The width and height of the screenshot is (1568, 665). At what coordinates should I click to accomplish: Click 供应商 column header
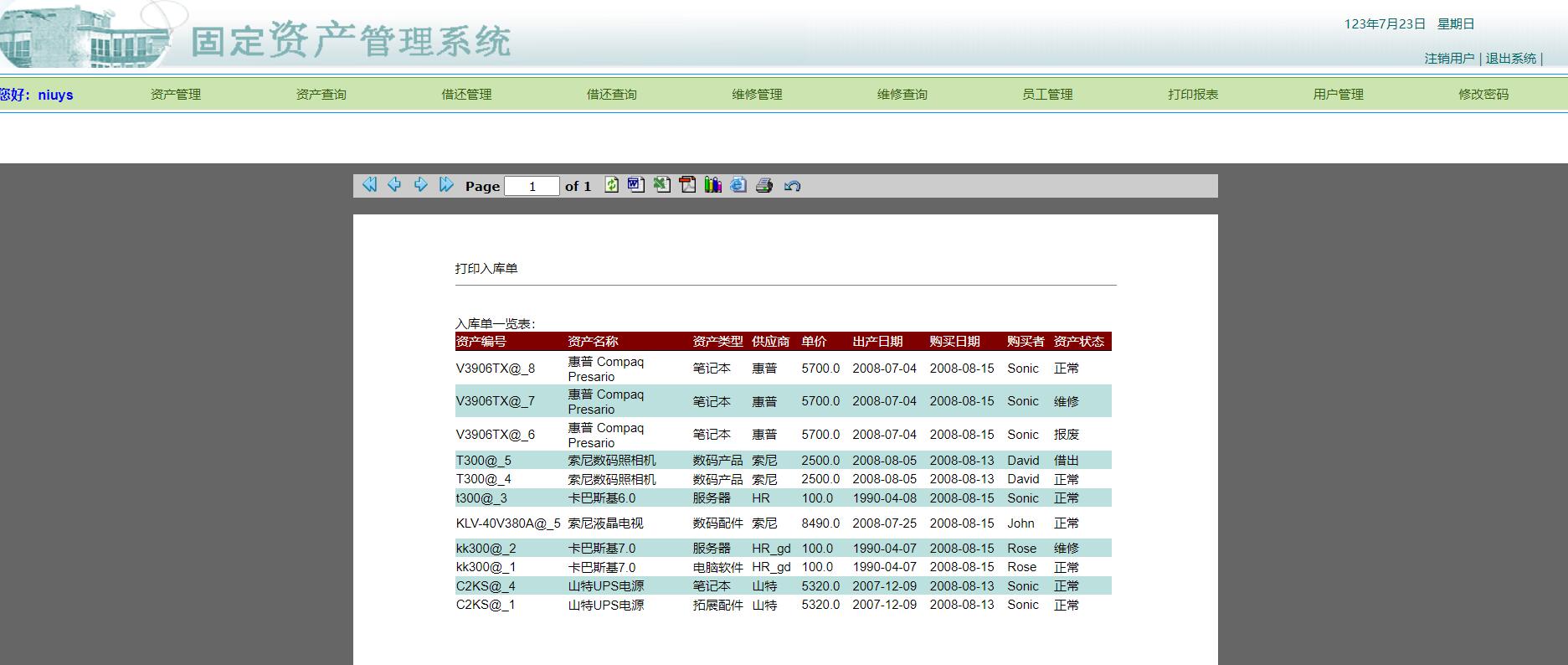(x=770, y=342)
